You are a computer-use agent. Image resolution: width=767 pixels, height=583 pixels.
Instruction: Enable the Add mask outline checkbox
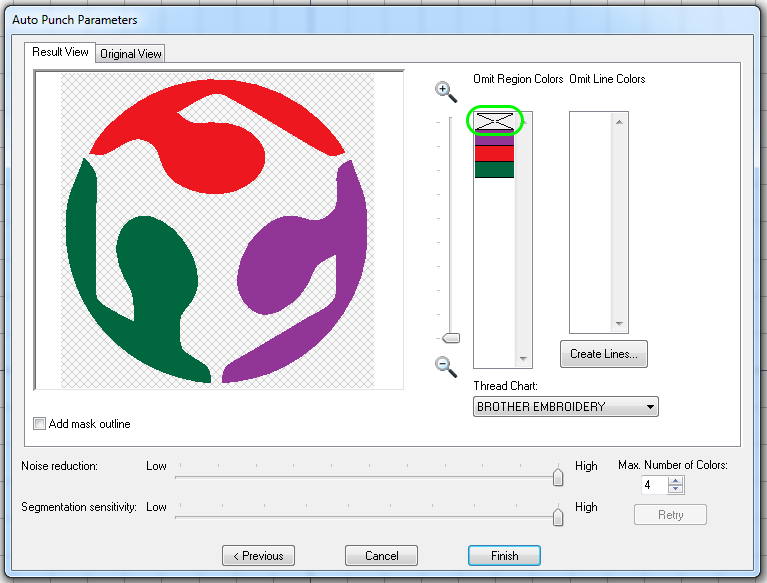click(39, 424)
